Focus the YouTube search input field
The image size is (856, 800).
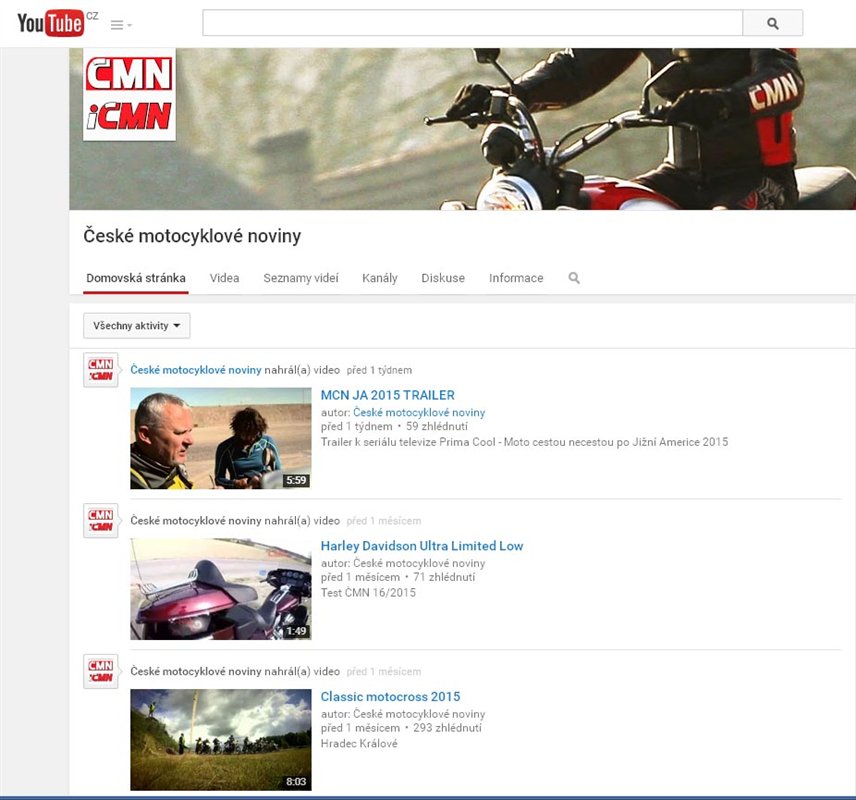(x=472, y=23)
